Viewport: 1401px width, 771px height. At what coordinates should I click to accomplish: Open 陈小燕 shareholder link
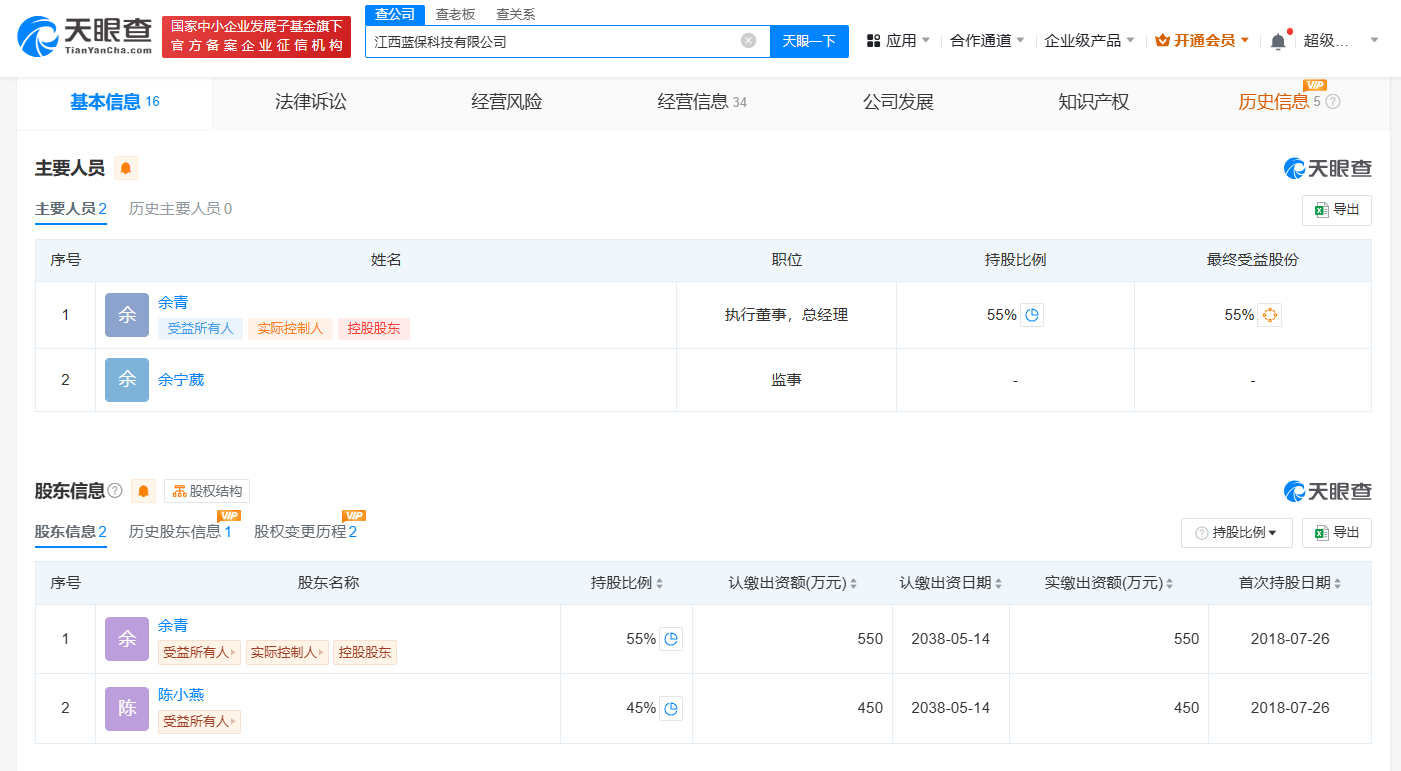(x=181, y=694)
